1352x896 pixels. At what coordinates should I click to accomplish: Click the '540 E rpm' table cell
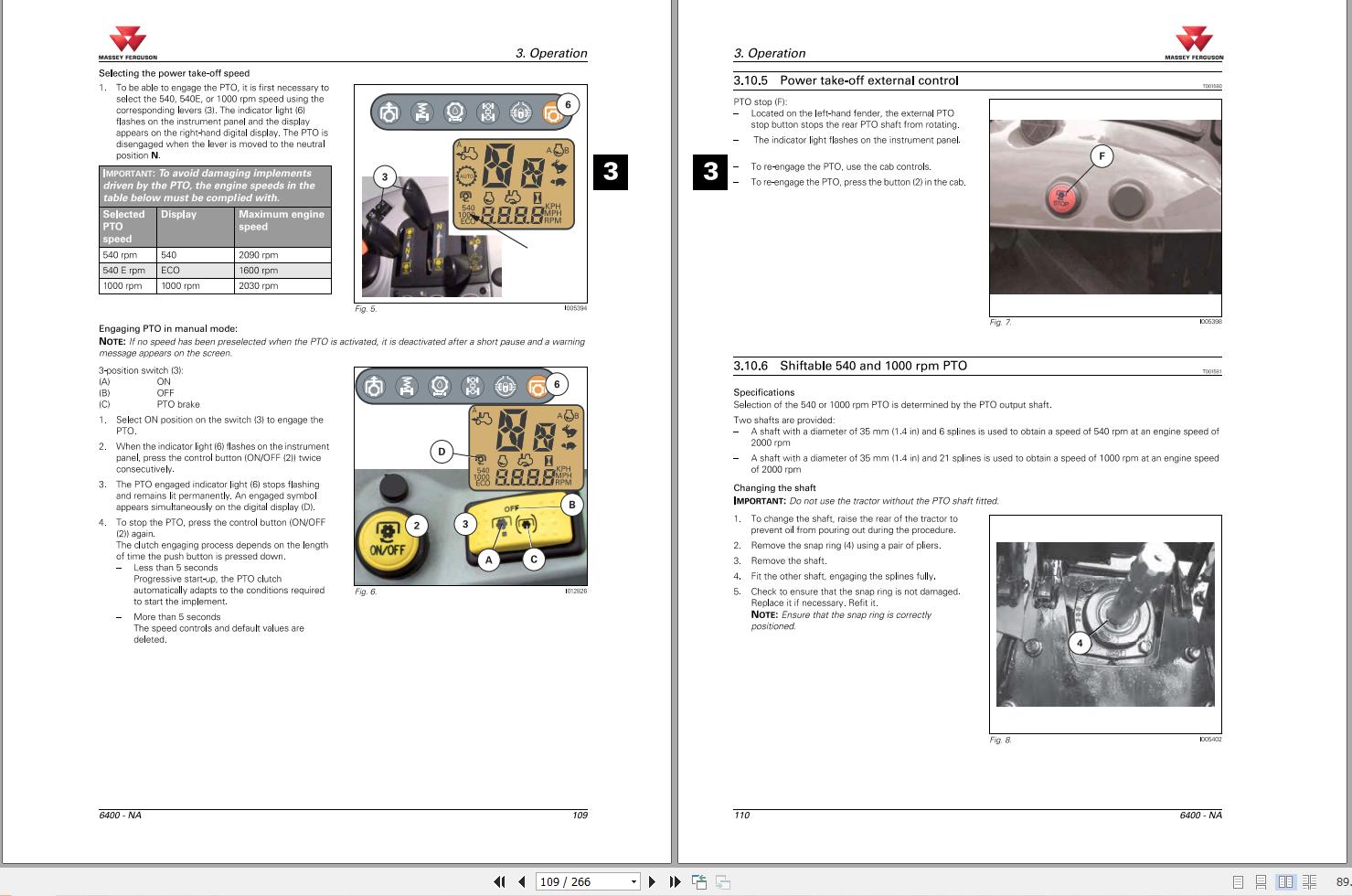[128, 271]
